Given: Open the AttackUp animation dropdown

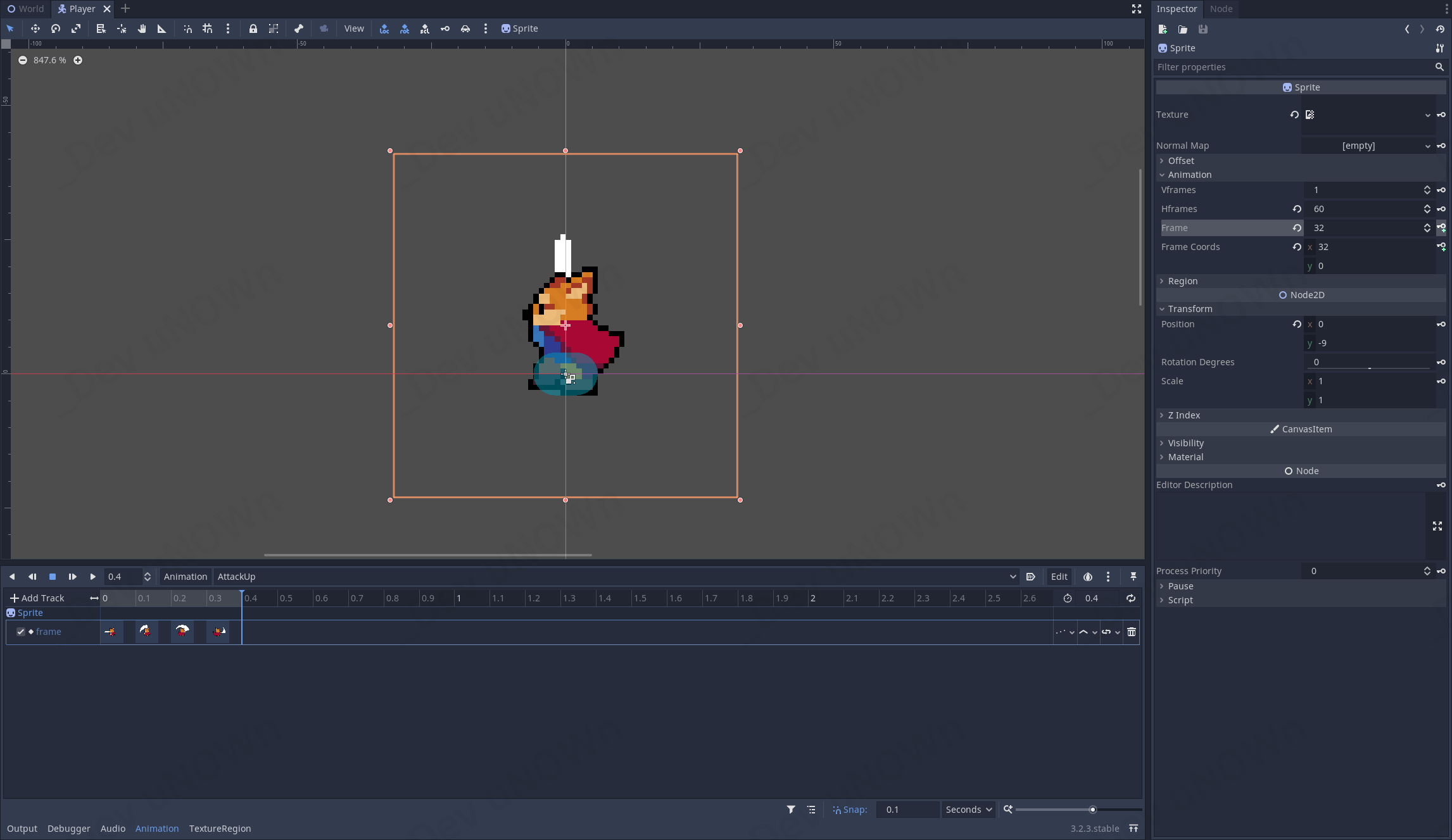Looking at the screenshot, I should (616, 577).
